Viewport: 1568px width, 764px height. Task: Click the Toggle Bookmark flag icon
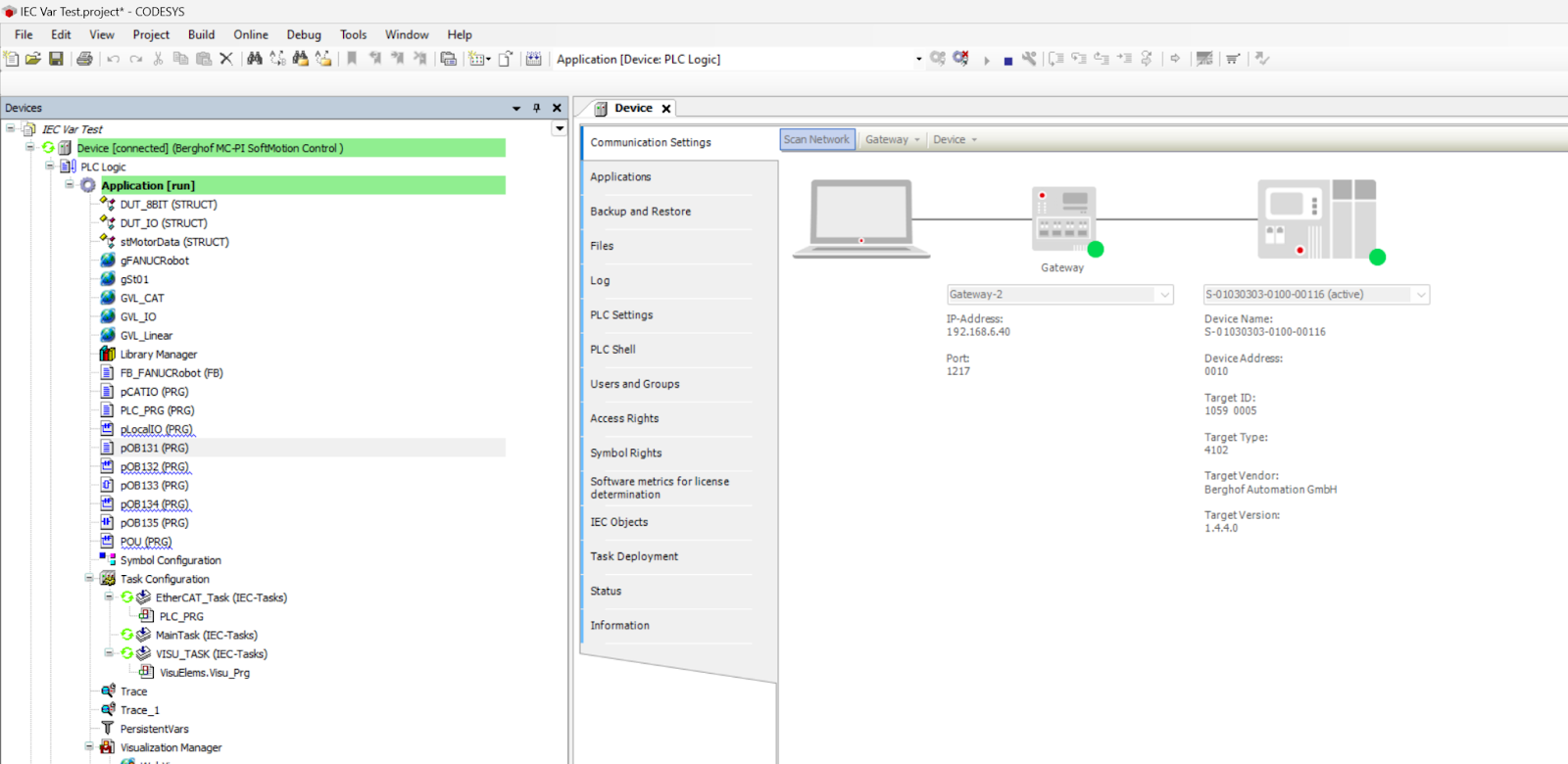(x=352, y=59)
